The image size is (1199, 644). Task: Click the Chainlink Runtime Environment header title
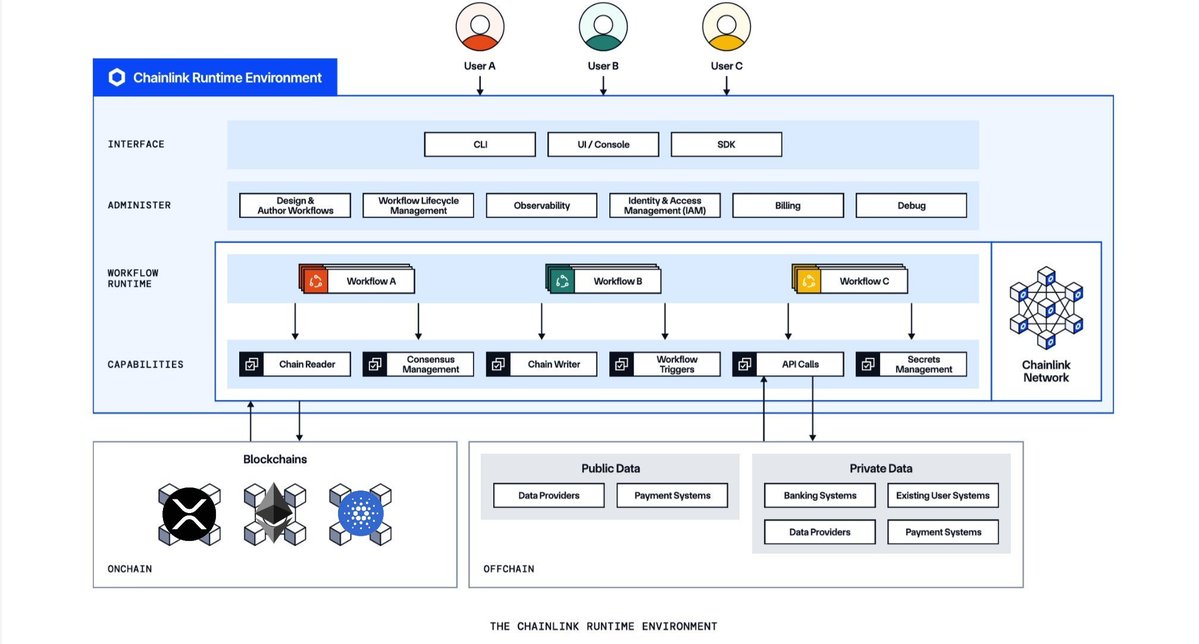pyautogui.click(x=227, y=77)
